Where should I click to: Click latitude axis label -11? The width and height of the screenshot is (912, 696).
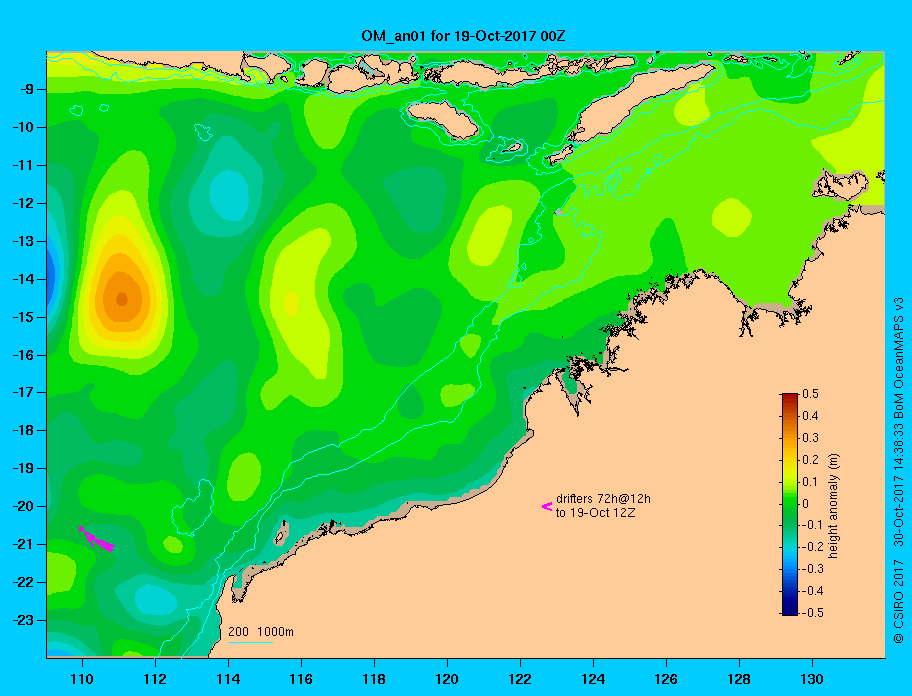(x=23, y=165)
